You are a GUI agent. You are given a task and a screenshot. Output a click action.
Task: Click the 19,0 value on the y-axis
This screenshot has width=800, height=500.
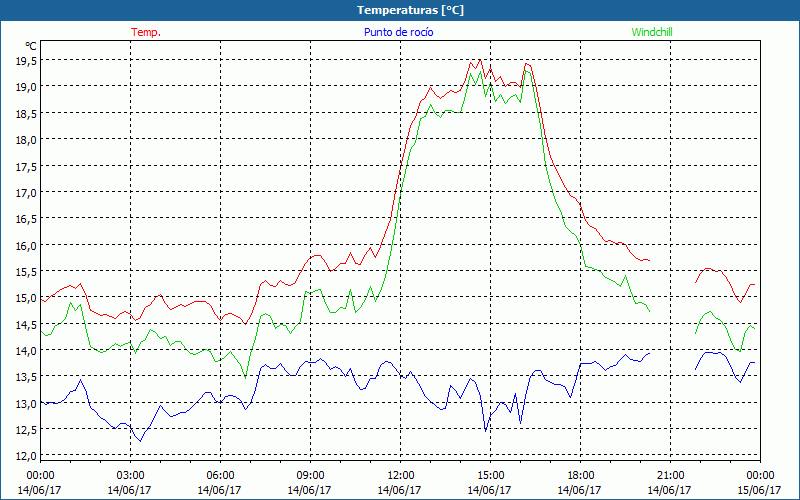27,87
